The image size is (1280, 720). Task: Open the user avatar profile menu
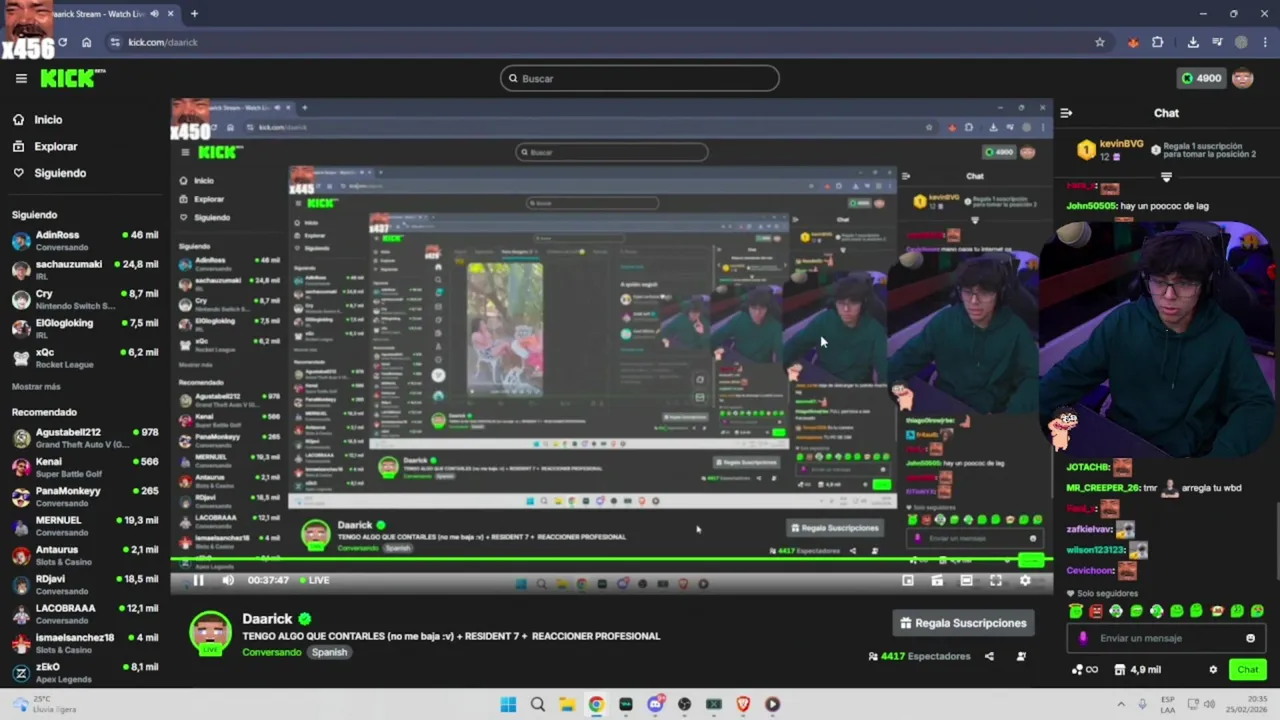click(1243, 78)
